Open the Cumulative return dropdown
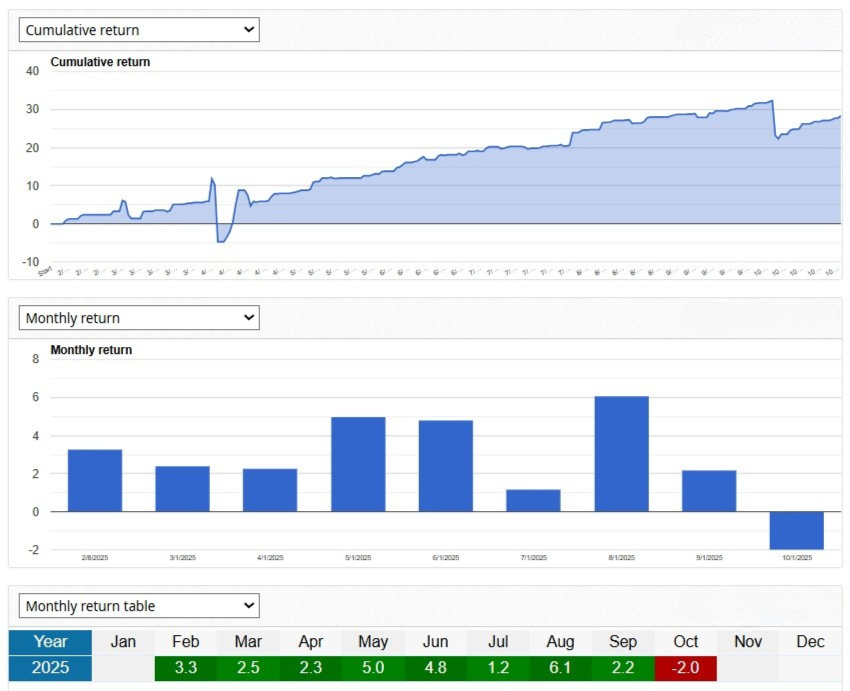The width and height of the screenshot is (850, 691). click(x=139, y=30)
